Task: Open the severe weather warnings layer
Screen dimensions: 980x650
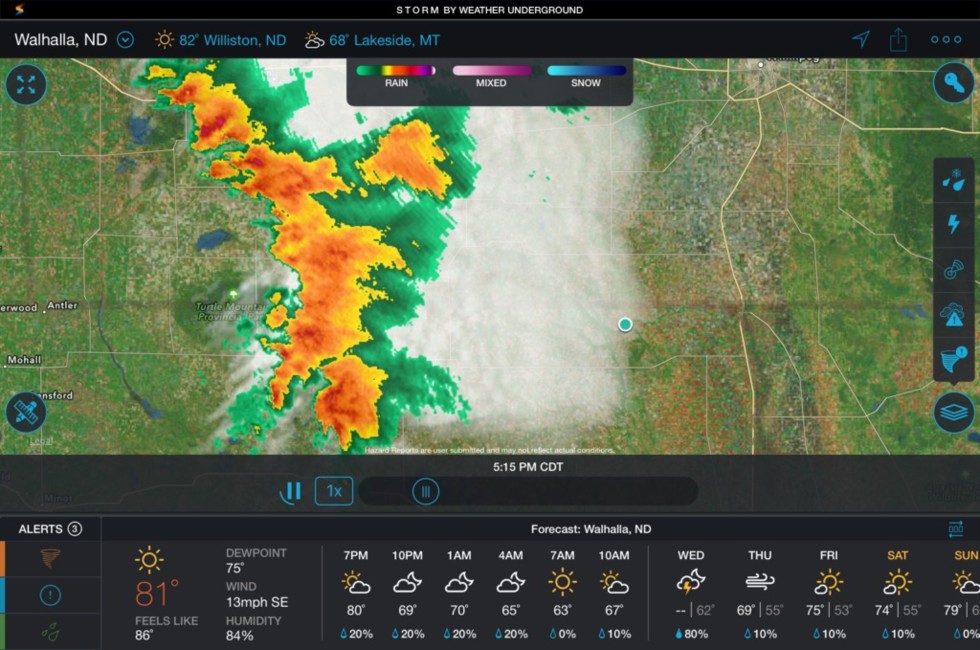Action: click(x=954, y=315)
